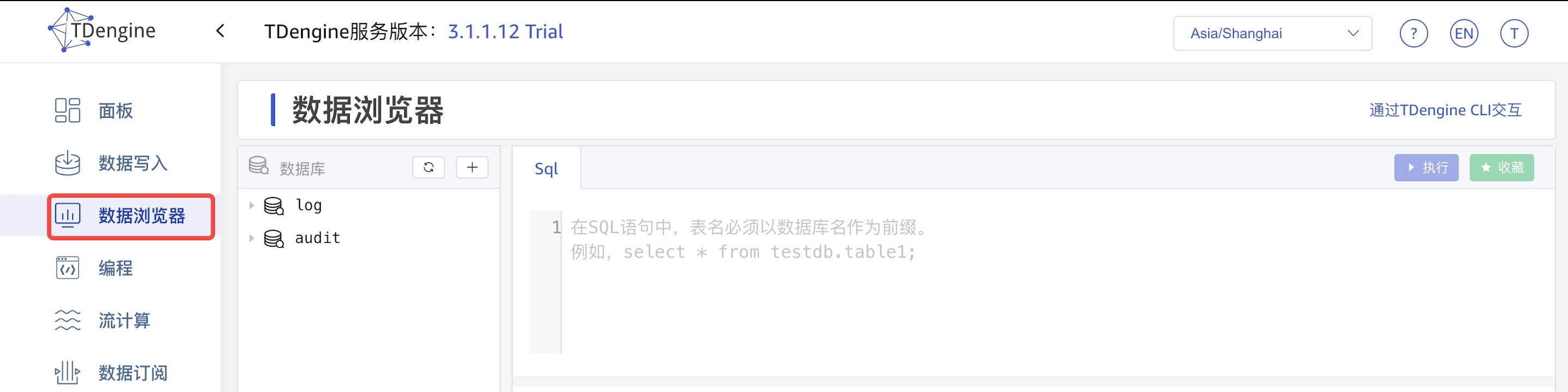Refresh the database list
Screen dimensions: 1568x392
428,168
